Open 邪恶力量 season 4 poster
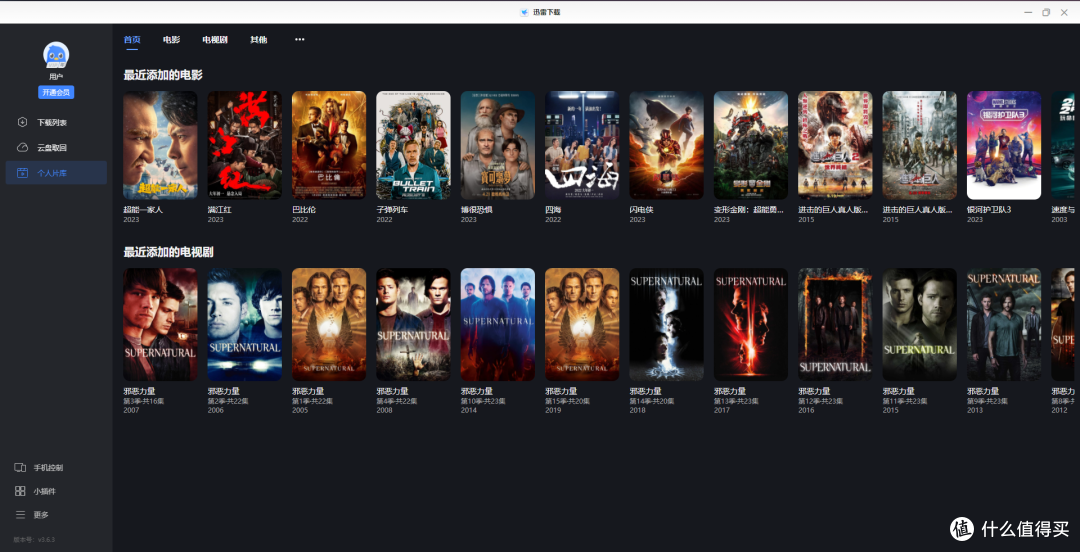This screenshot has height=552, width=1080. tap(413, 324)
